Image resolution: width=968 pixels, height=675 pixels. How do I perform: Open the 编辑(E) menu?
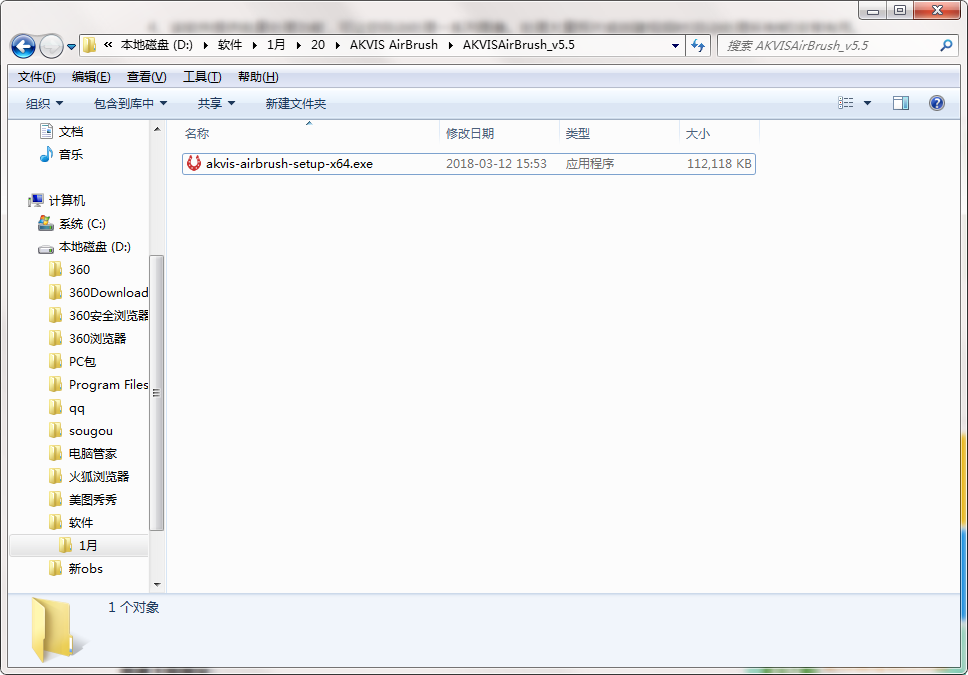(x=91, y=77)
